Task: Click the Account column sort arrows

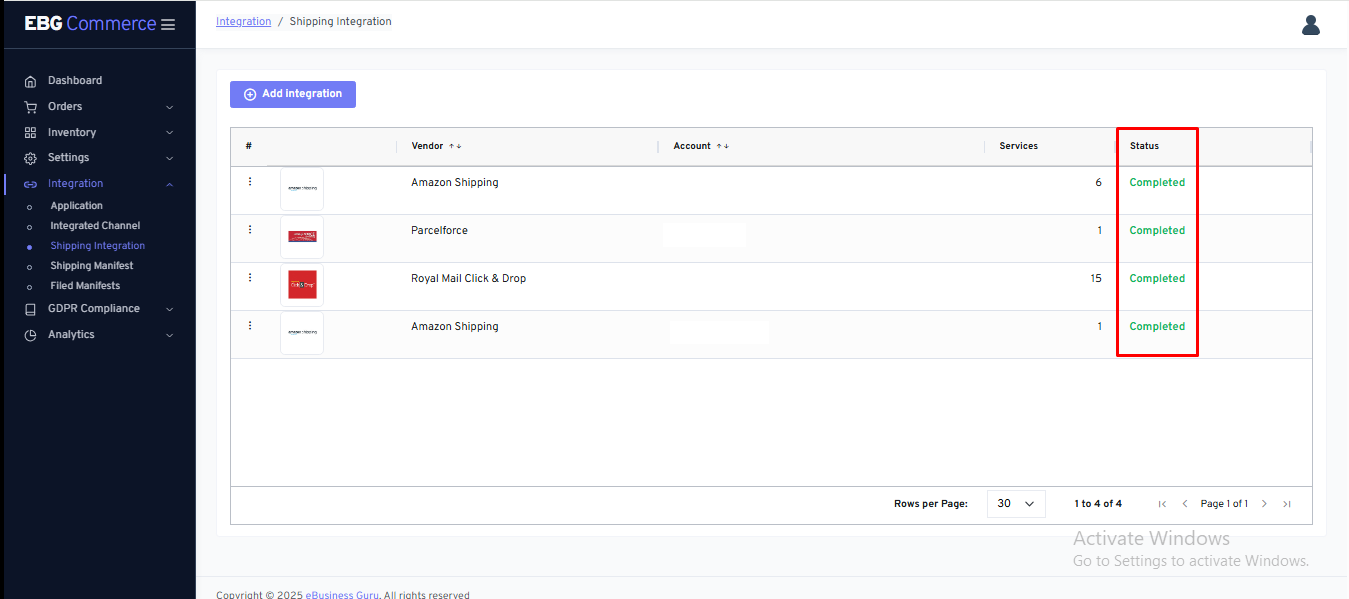Action: 722,146
